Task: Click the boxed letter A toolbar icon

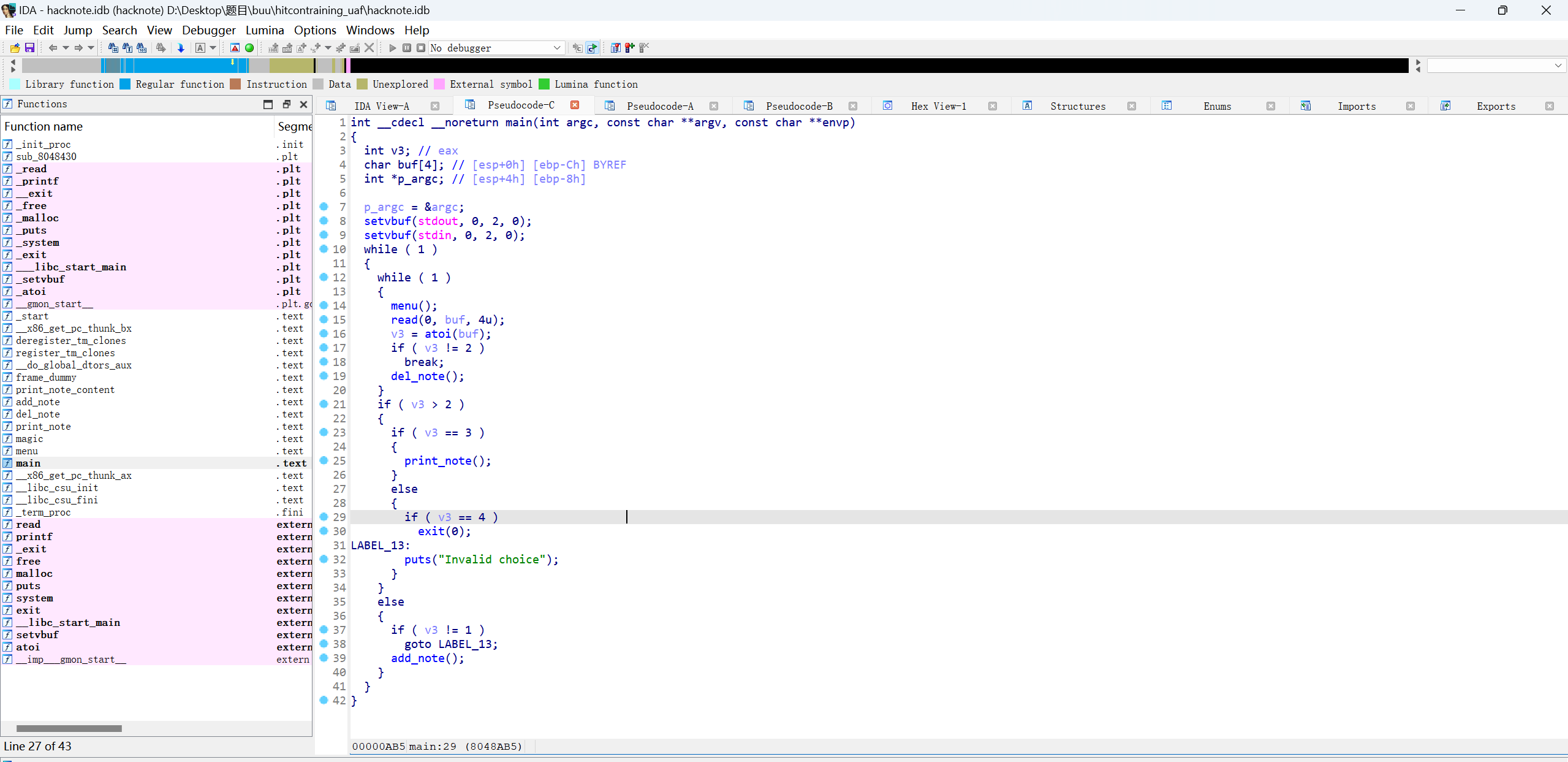Action: click(x=200, y=48)
